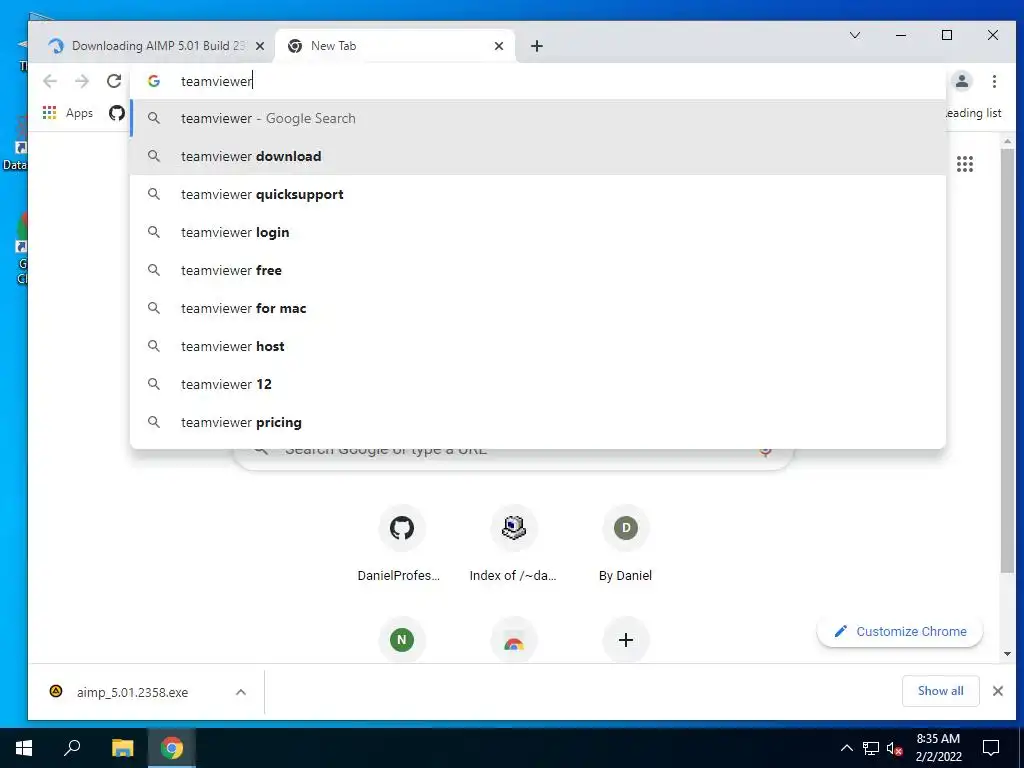Open the notification center icon
The image size is (1024, 768).
click(x=991, y=748)
